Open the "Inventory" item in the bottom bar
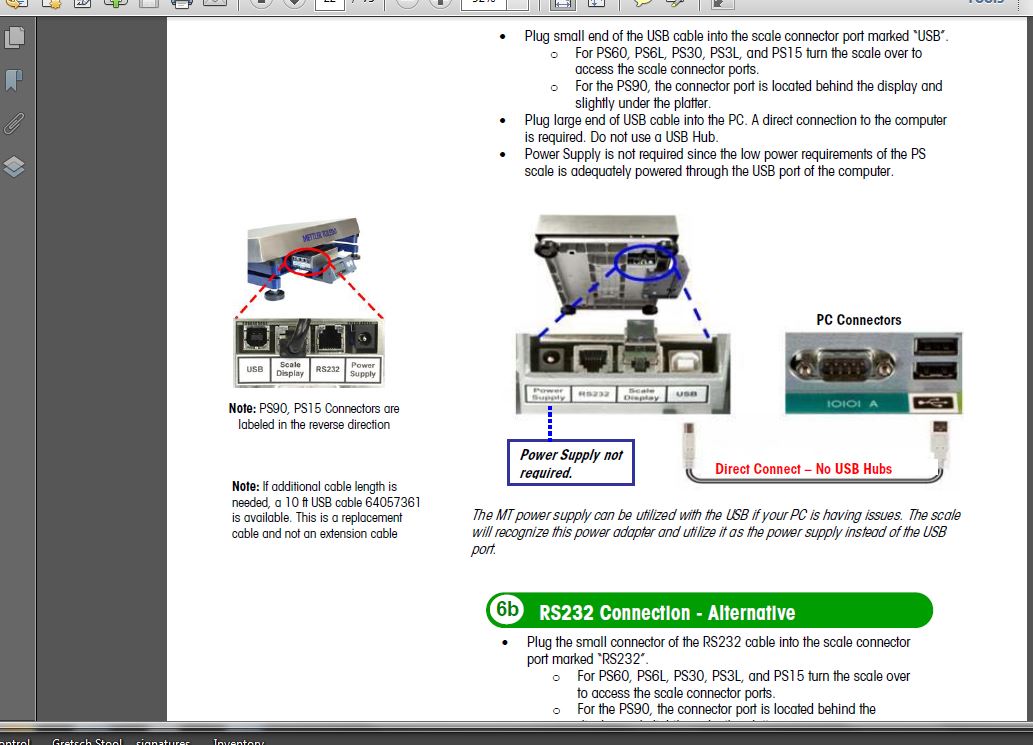Image resolution: width=1033 pixels, height=745 pixels. click(x=238, y=740)
